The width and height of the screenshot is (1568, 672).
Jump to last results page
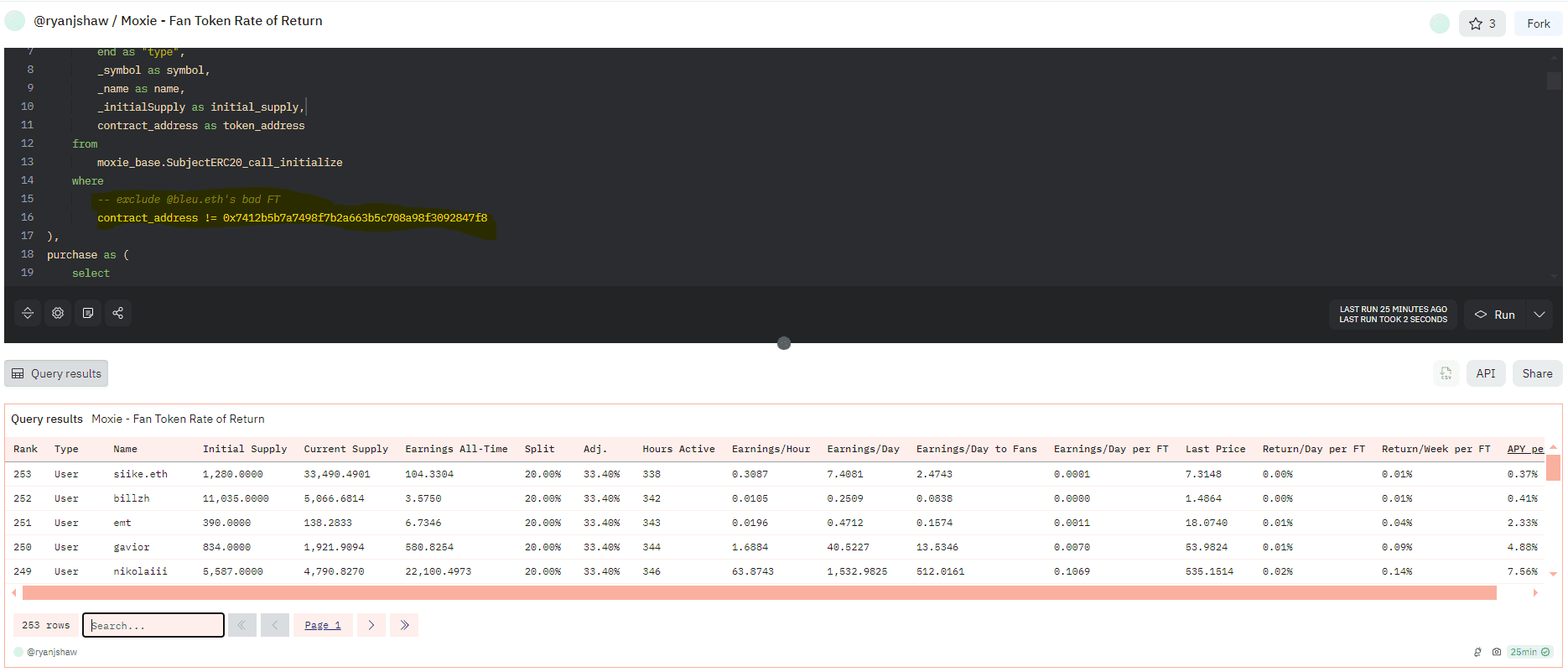404,625
